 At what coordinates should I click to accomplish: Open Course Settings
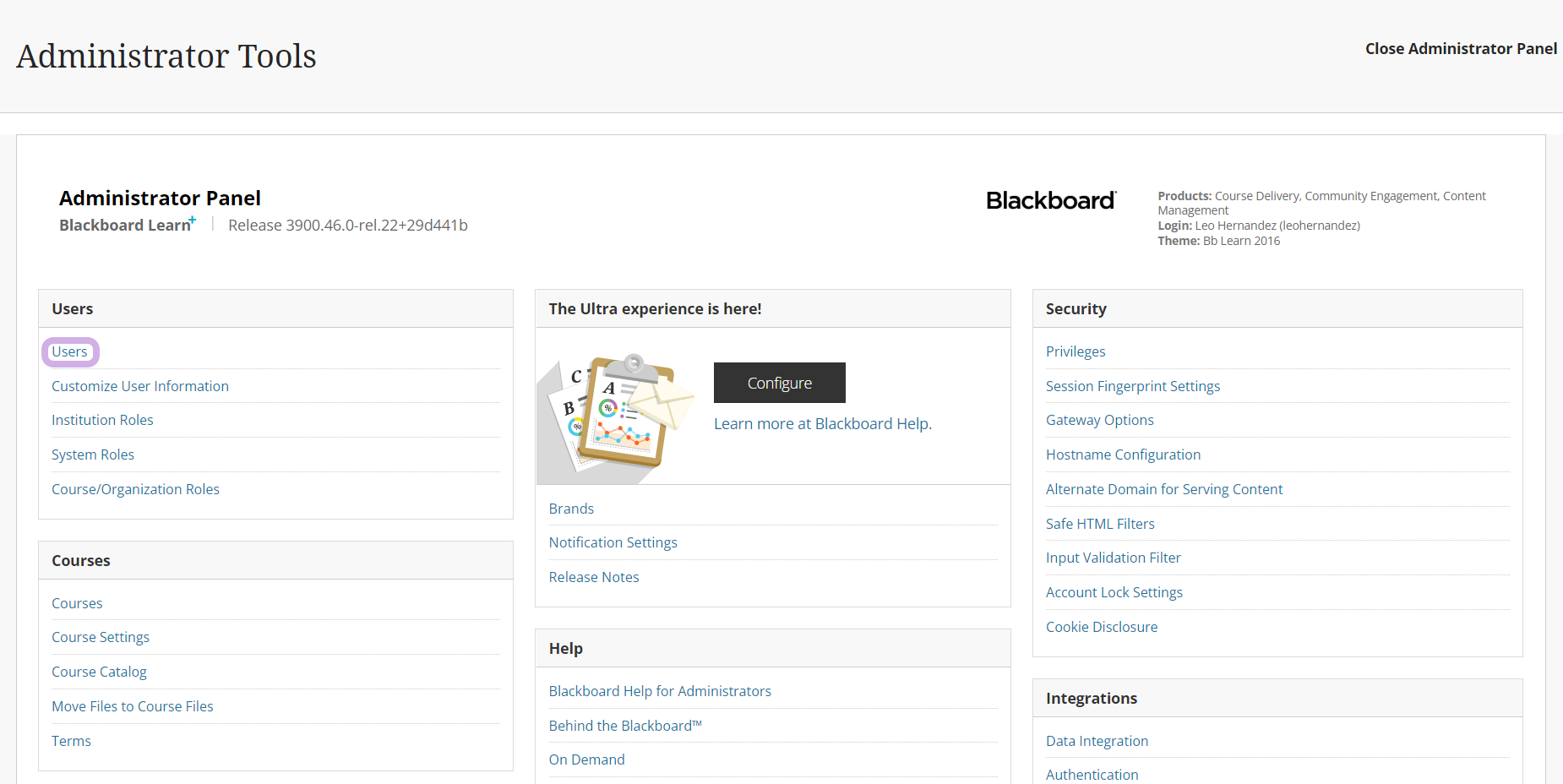[x=101, y=637]
